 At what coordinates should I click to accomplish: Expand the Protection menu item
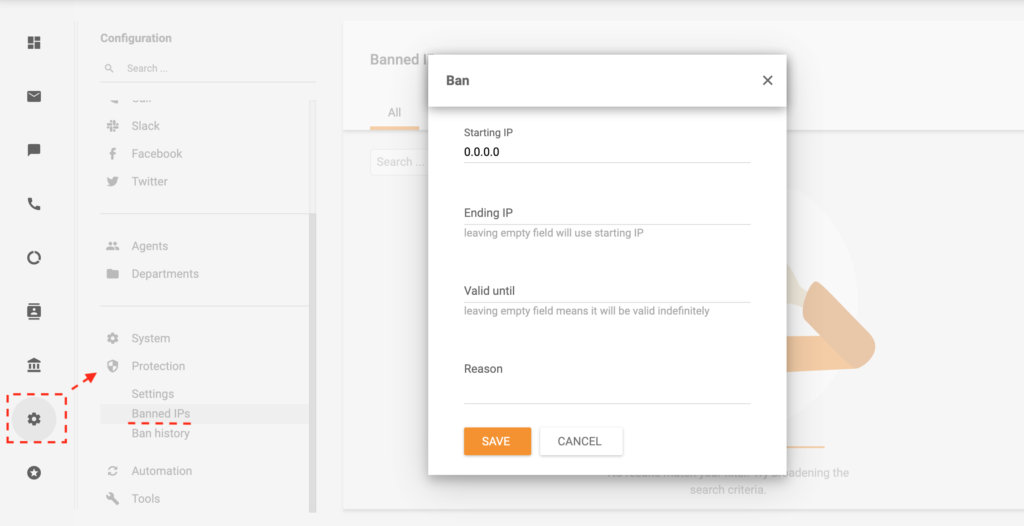pyautogui.click(x=158, y=366)
